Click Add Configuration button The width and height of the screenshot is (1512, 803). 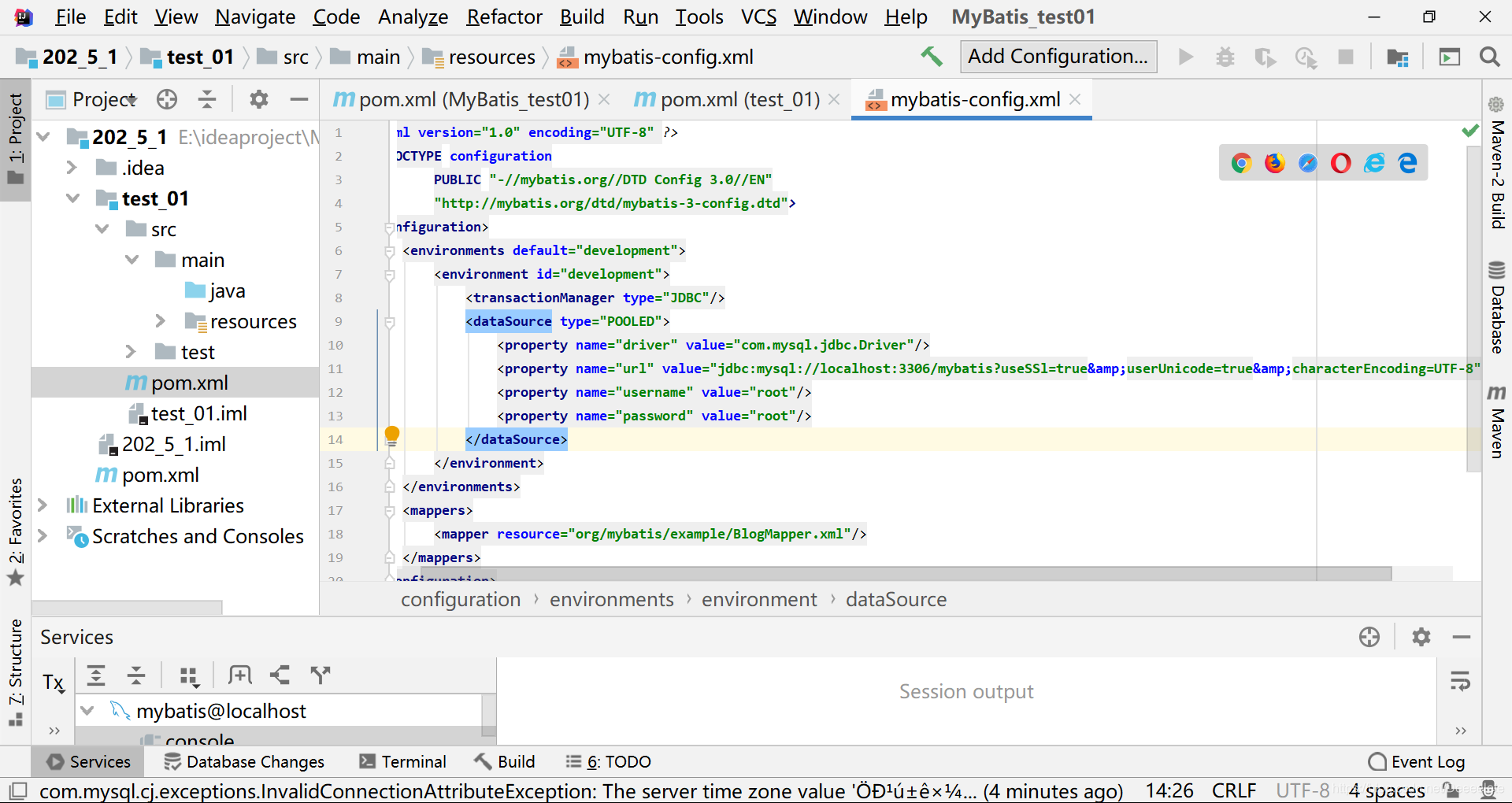click(1058, 57)
